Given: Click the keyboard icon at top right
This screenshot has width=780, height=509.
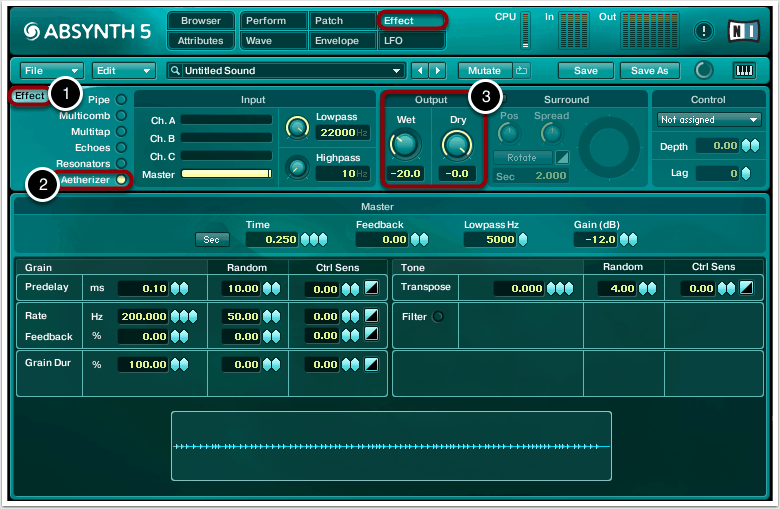Looking at the screenshot, I should pyautogui.click(x=745, y=71).
